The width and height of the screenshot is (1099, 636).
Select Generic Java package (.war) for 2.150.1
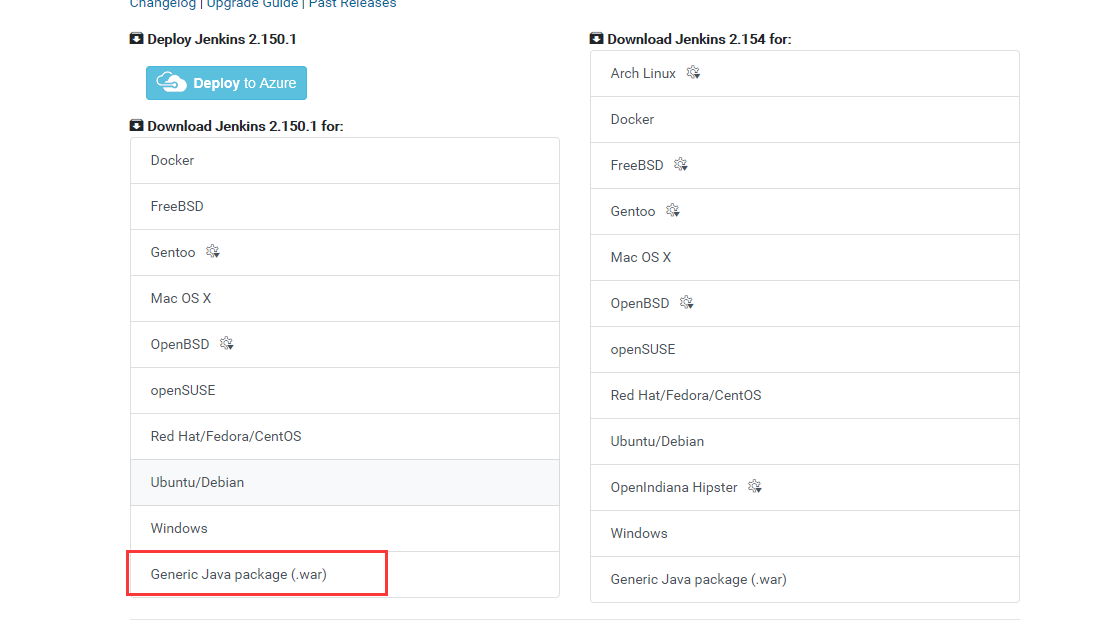(x=239, y=574)
